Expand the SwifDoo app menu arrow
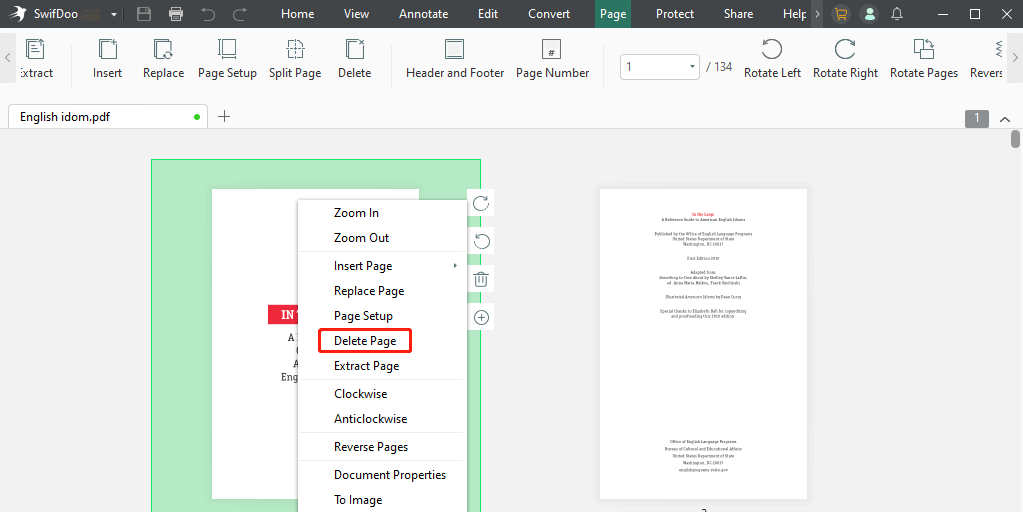The width and height of the screenshot is (1023, 512). [x=114, y=14]
